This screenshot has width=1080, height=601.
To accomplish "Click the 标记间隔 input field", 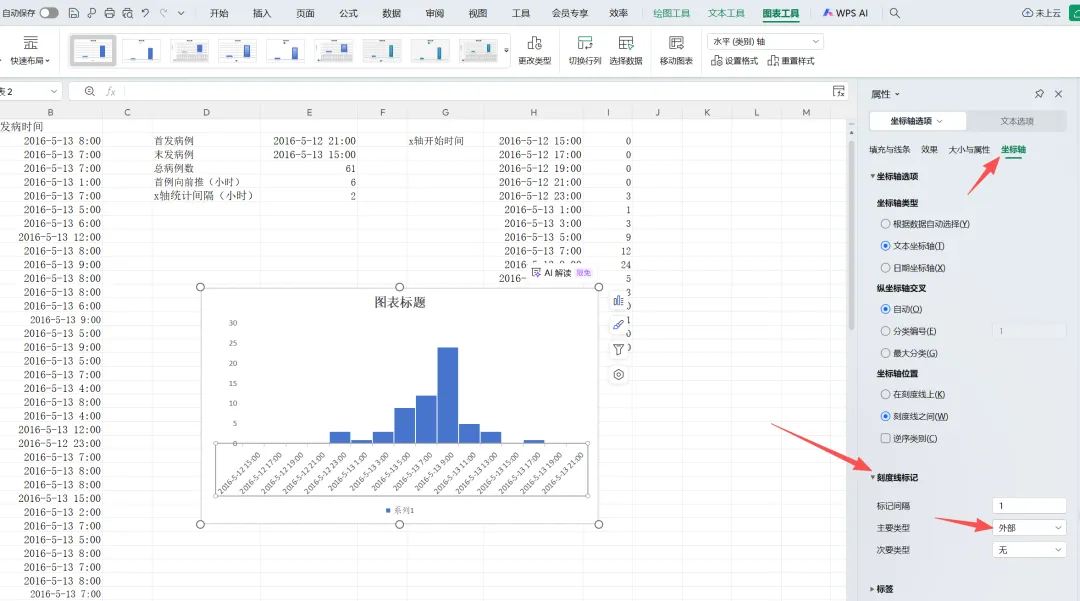I will pyautogui.click(x=1029, y=506).
